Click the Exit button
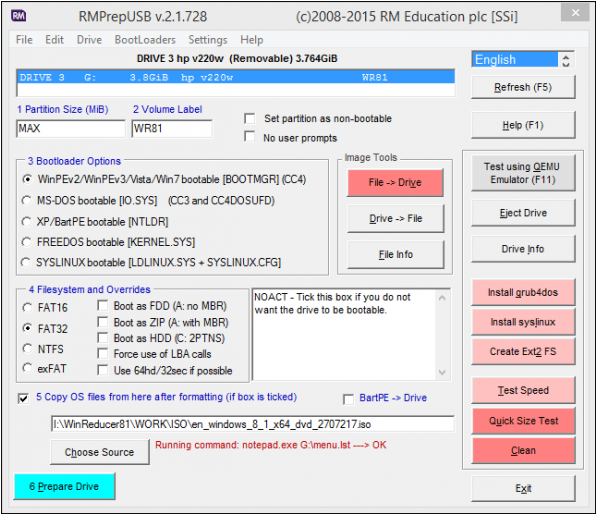Viewport: 597px width, 515px height. pos(523,488)
